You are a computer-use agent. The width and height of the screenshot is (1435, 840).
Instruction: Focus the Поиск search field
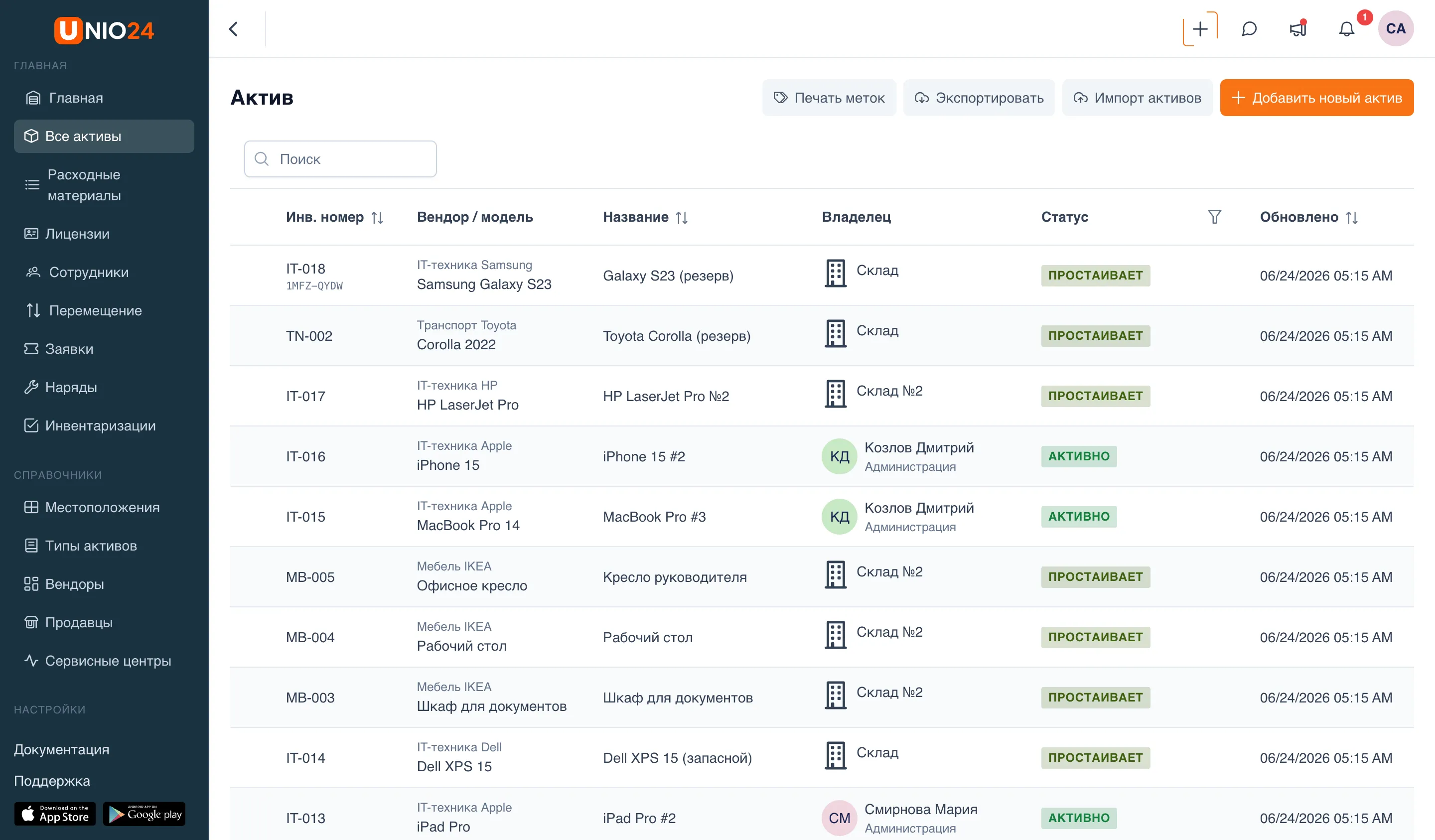coord(340,159)
